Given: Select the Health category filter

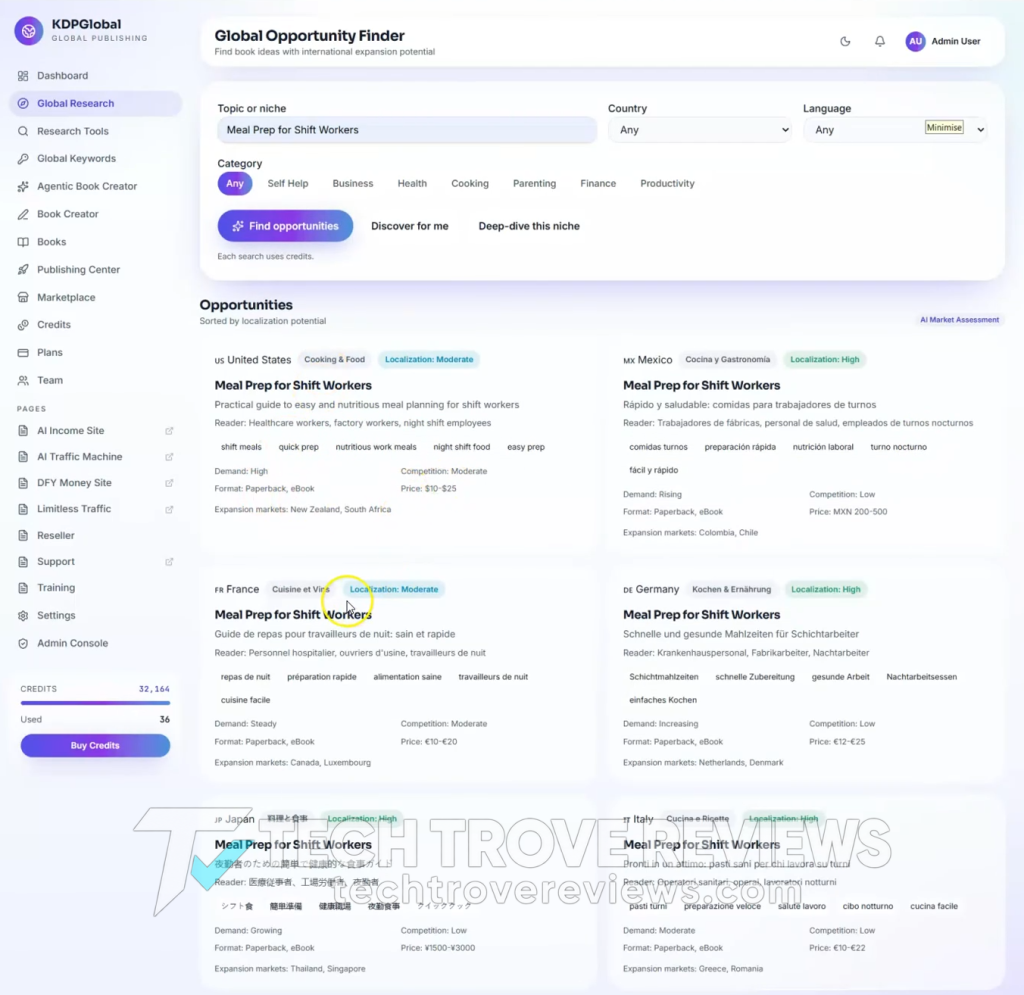Looking at the screenshot, I should point(412,183).
